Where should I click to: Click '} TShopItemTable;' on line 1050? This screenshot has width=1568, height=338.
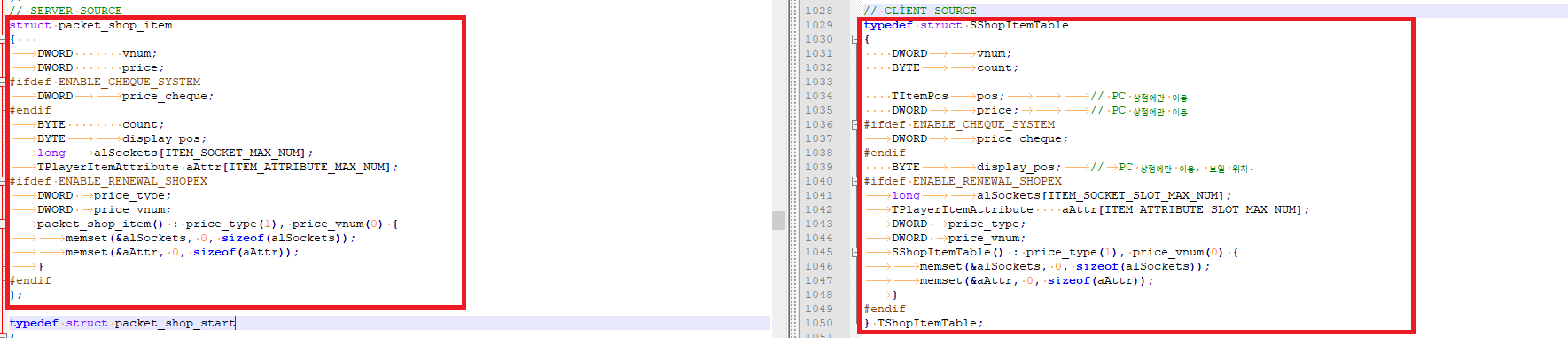(924, 323)
